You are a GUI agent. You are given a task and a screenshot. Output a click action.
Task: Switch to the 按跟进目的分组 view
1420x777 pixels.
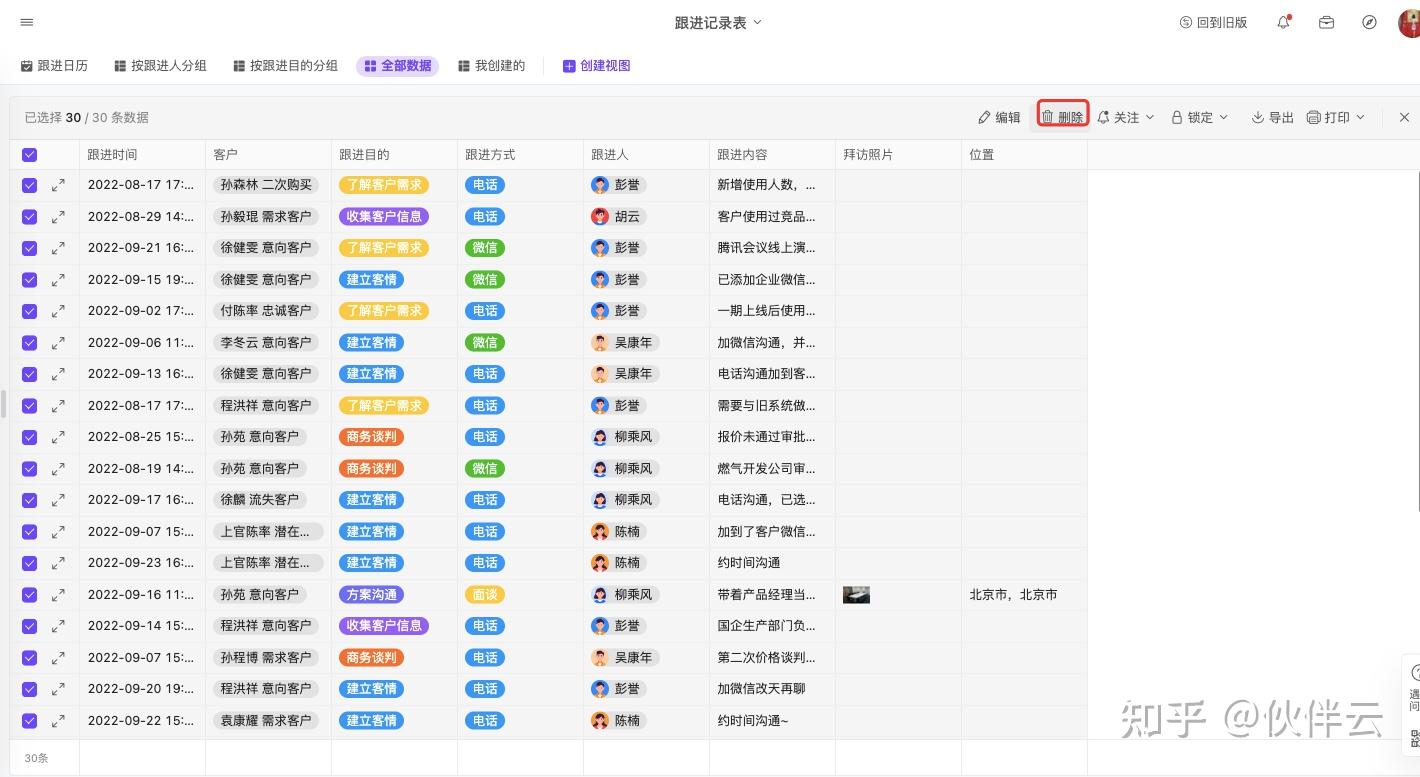[285, 66]
